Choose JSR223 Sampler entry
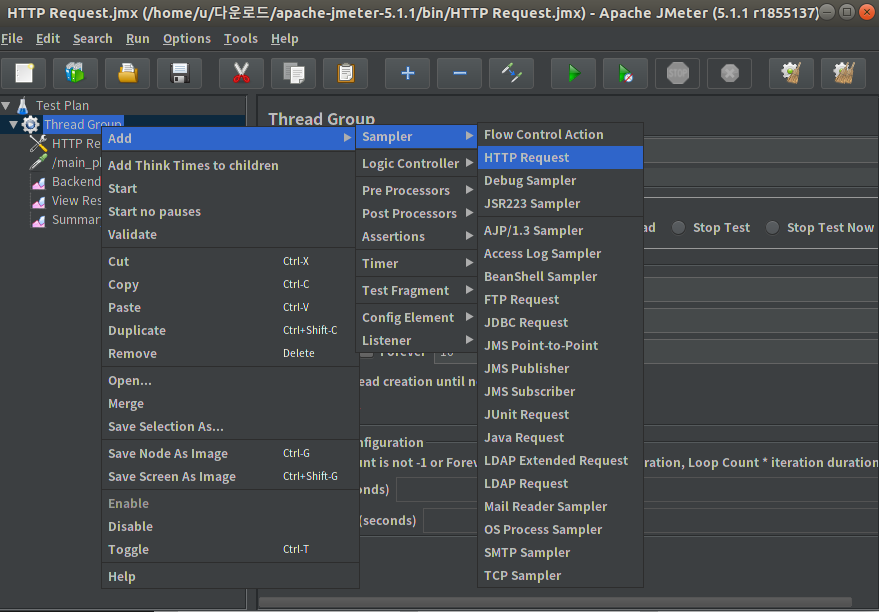 [x=560, y=203]
